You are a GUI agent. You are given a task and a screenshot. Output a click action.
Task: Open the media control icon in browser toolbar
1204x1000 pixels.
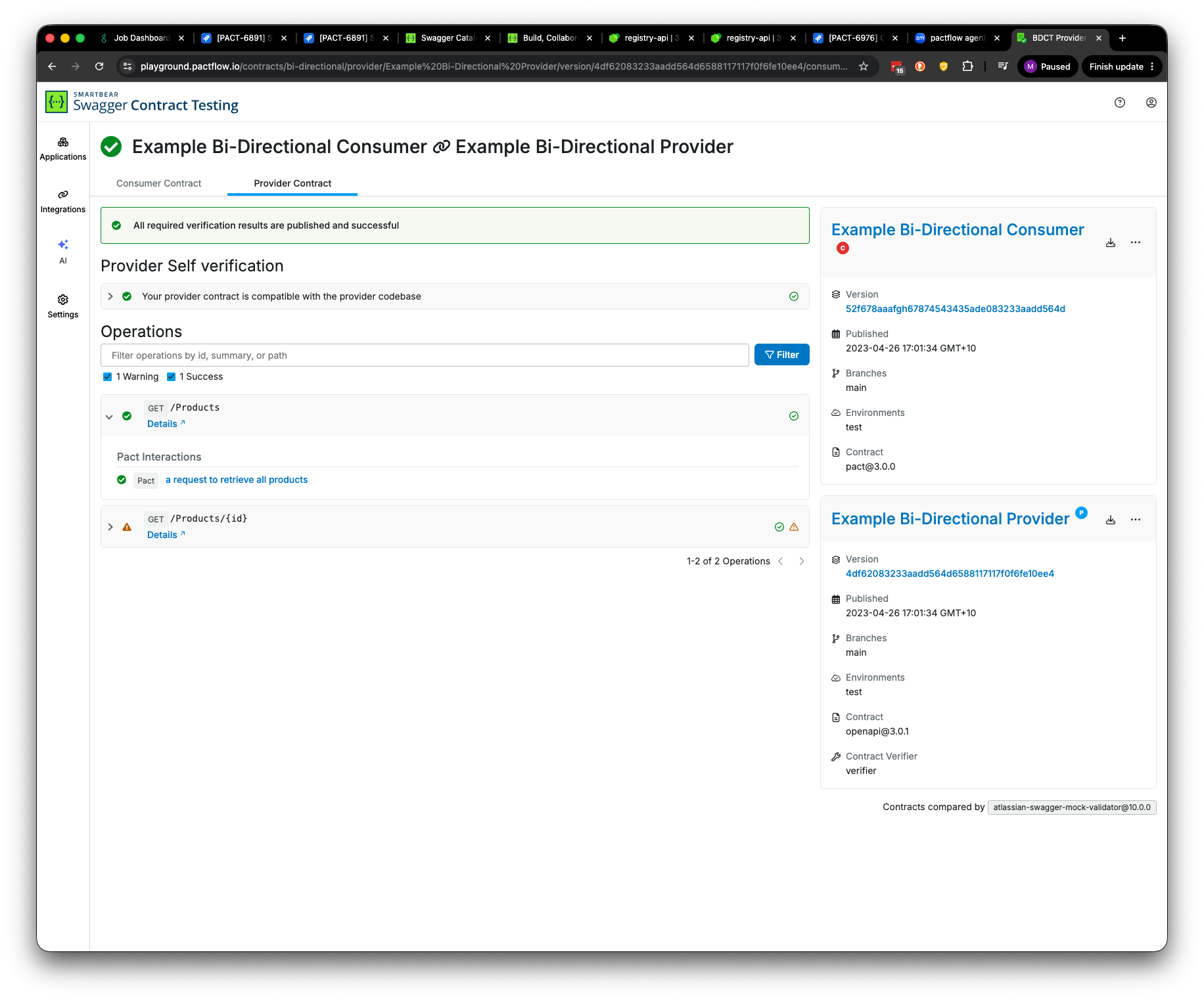point(1003,66)
